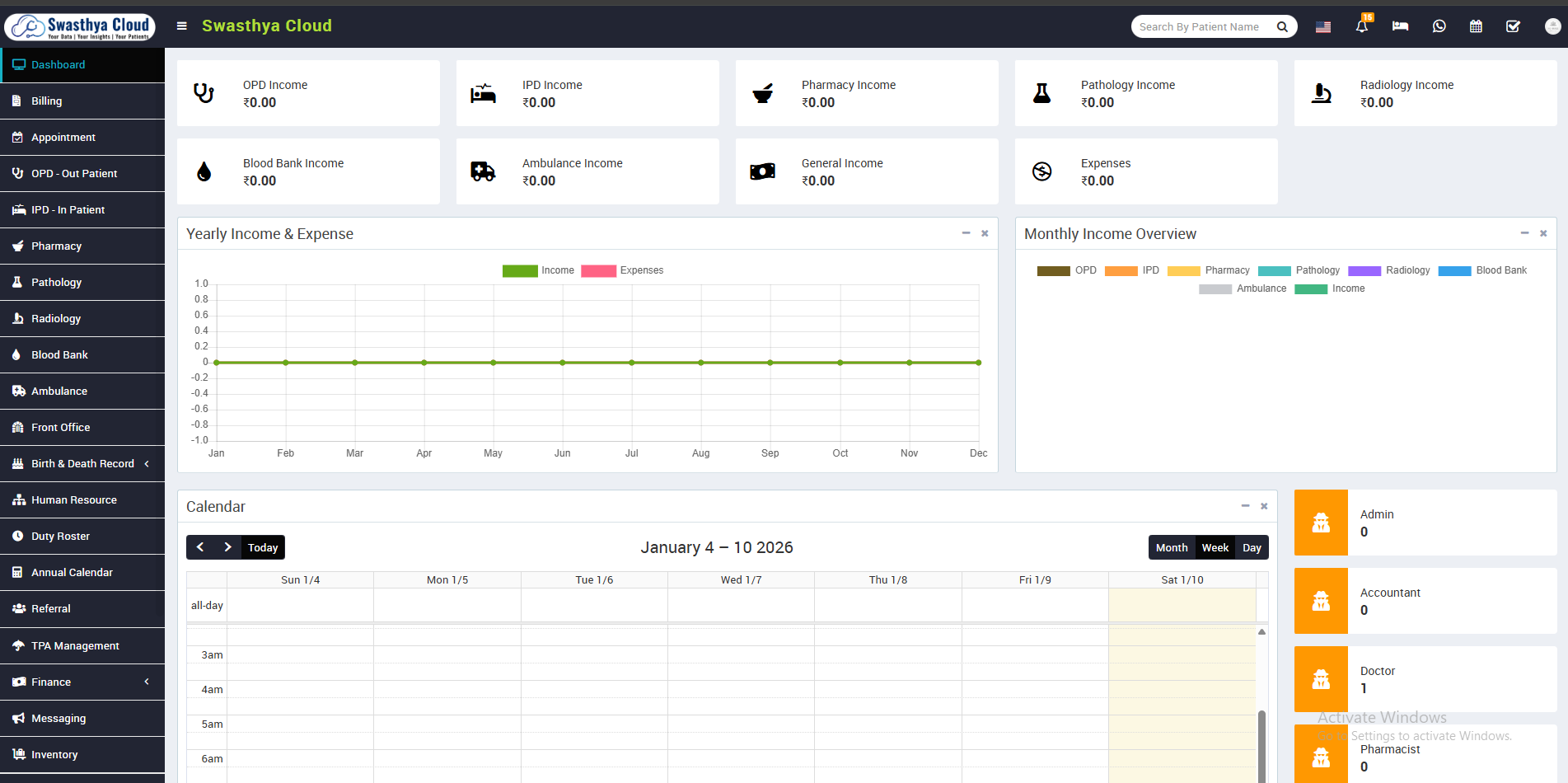The height and width of the screenshot is (783, 1568).
Task: Click the user profile avatar
Action: click(x=1552, y=26)
